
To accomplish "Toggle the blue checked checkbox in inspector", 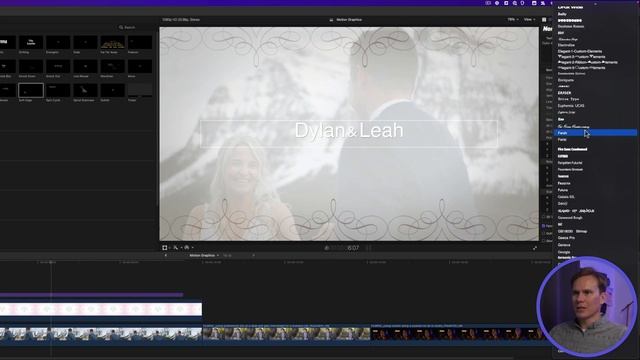I will coord(544,226).
